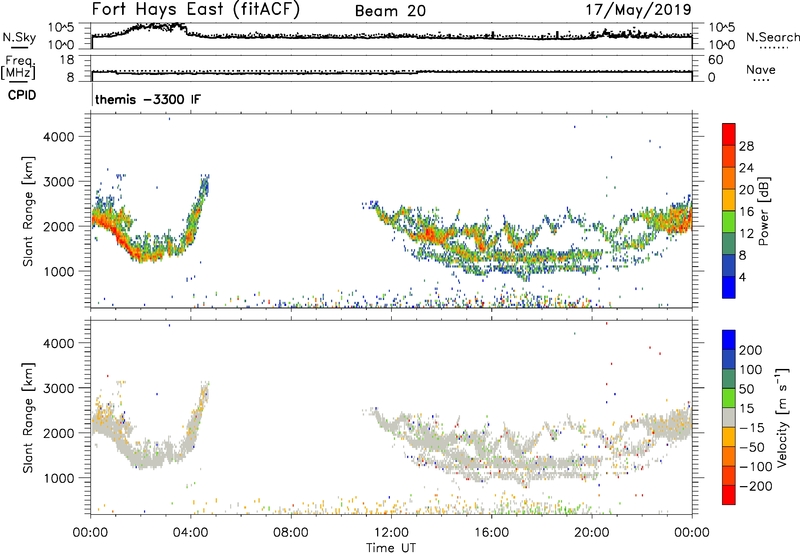The height and width of the screenshot is (554, 800).
Task: Click the bright blue top segment of Velocity colorbar
Action: (729, 340)
